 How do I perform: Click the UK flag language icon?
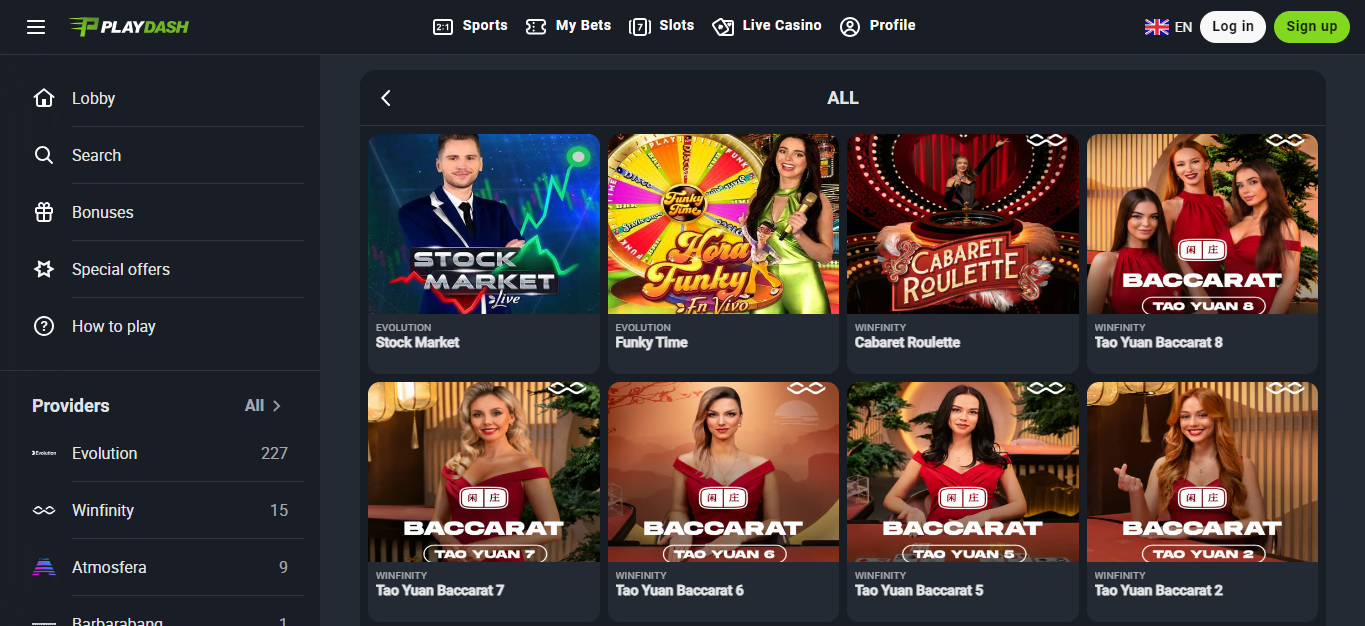[1157, 27]
